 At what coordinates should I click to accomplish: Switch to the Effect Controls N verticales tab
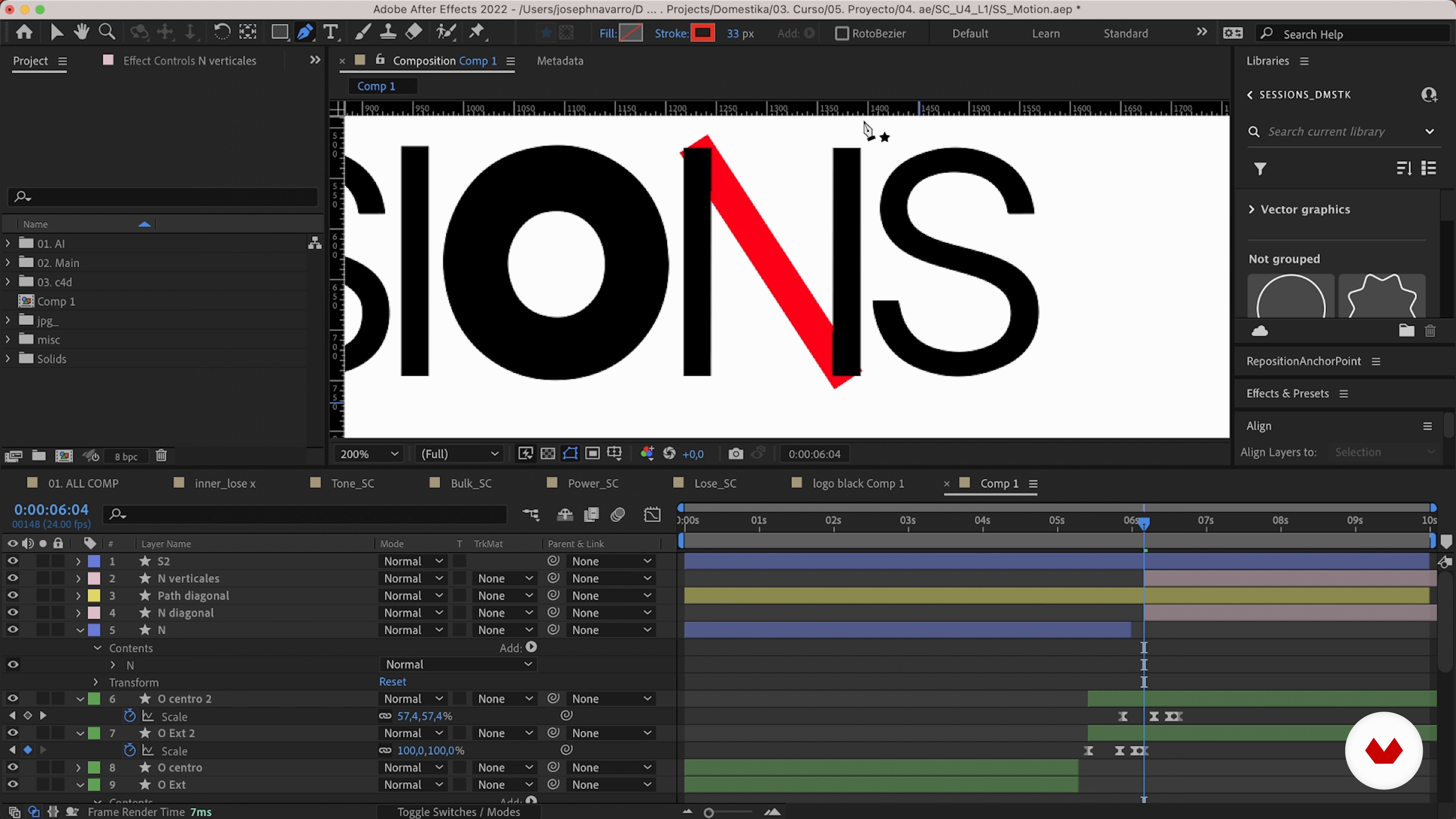pyautogui.click(x=189, y=61)
